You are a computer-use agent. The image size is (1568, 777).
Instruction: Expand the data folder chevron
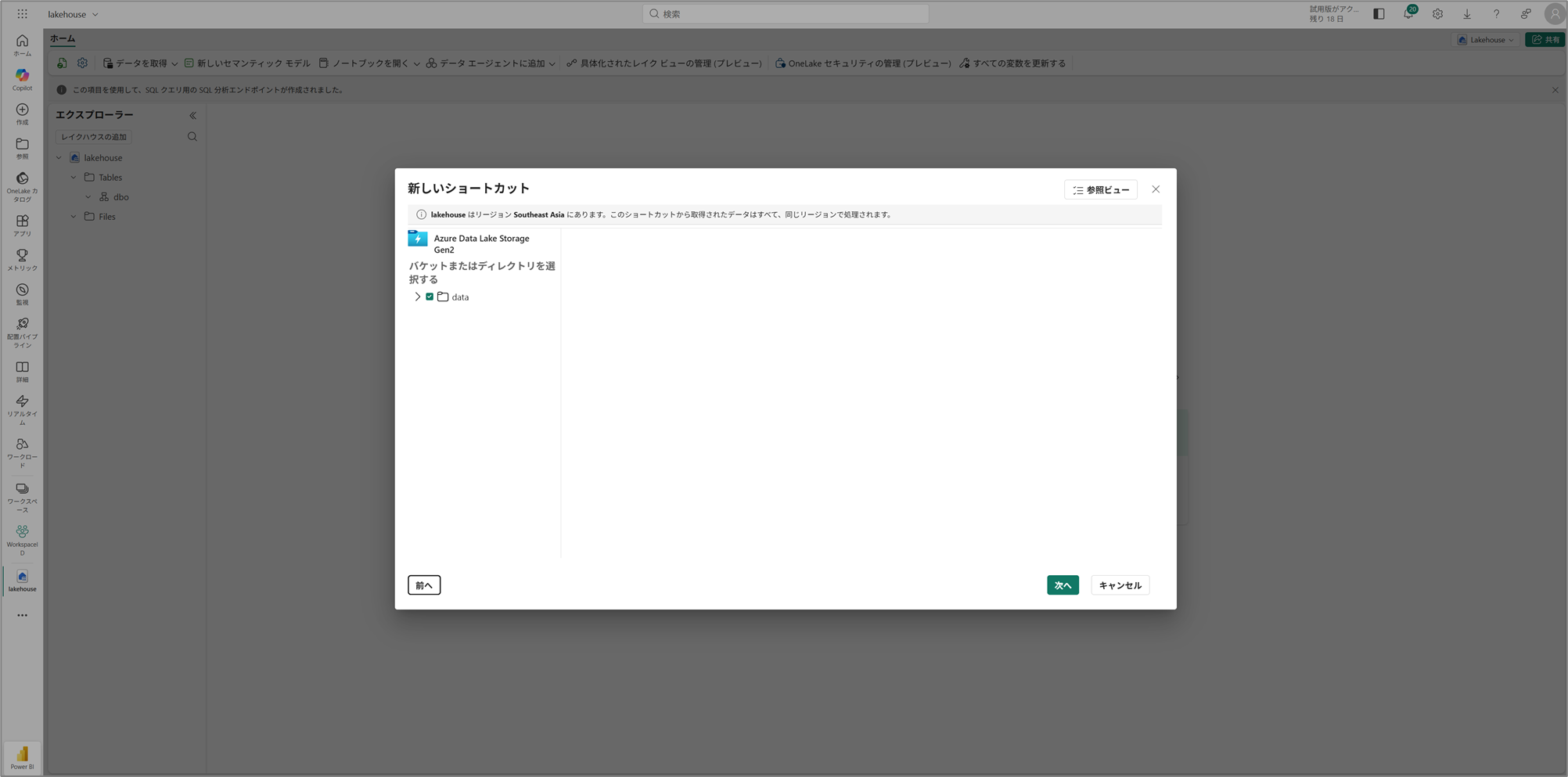pyautogui.click(x=417, y=297)
